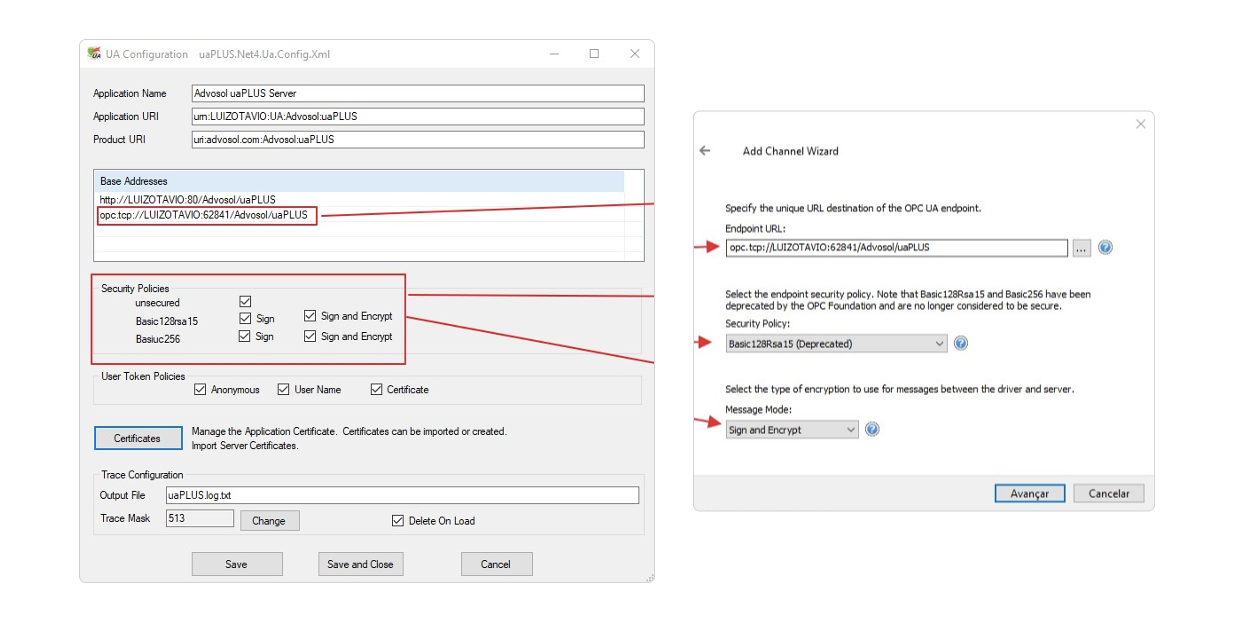Screen dimensions: 1234x622
Task: Toggle Basiuc256 Sign and Encrypt checkbox
Action: click(310, 337)
